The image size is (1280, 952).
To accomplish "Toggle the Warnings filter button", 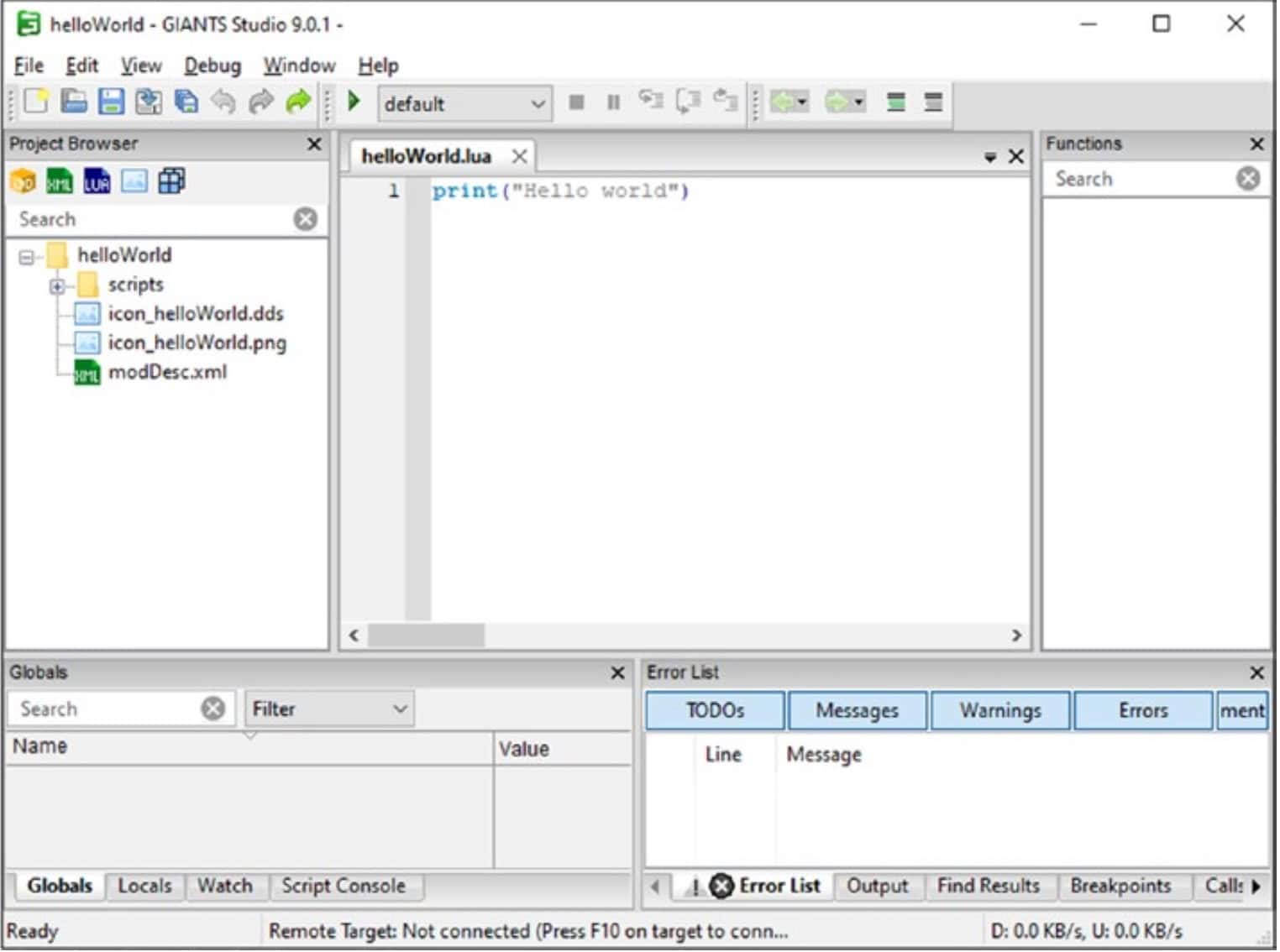I will (1002, 712).
